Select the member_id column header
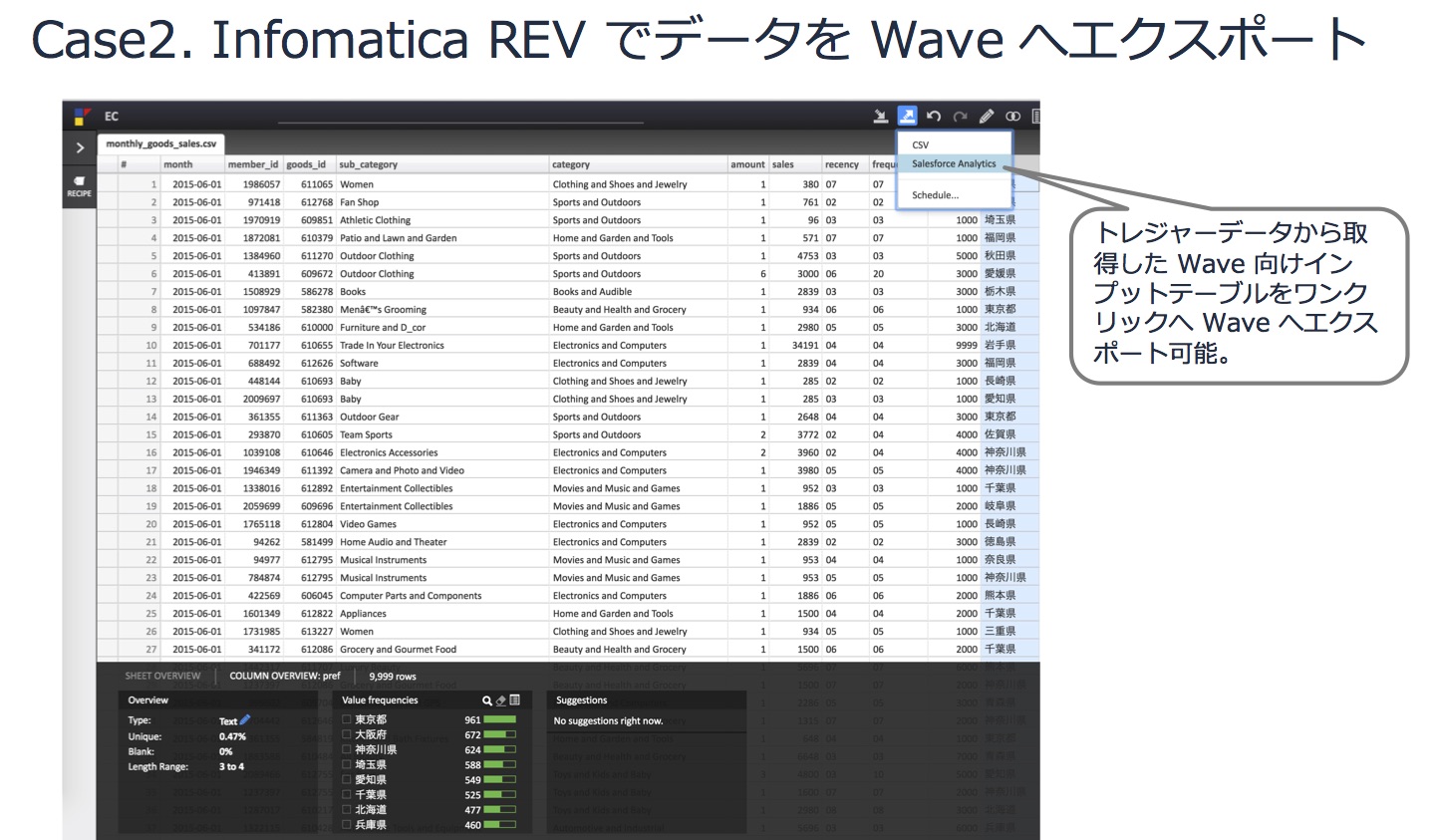 pos(254,164)
